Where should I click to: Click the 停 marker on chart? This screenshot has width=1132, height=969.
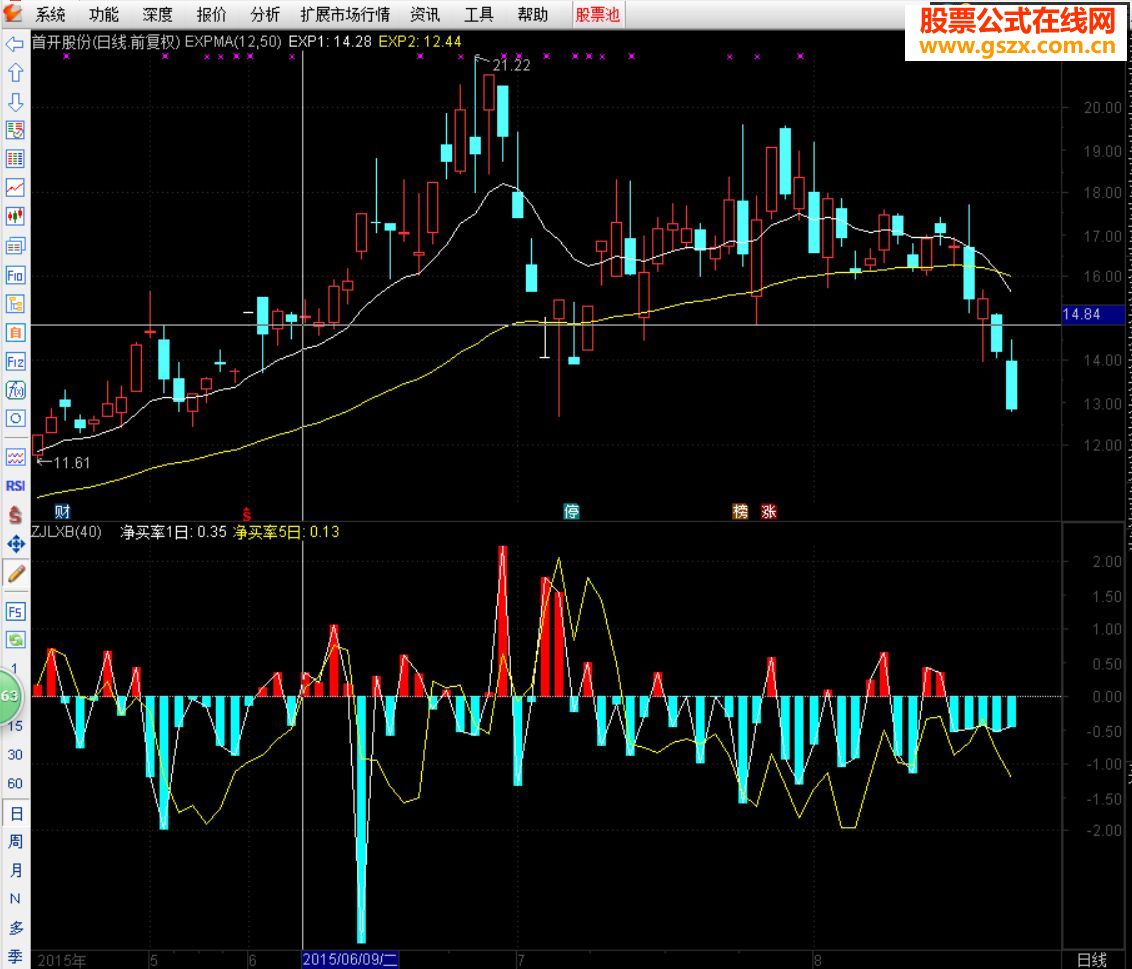pos(571,512)
